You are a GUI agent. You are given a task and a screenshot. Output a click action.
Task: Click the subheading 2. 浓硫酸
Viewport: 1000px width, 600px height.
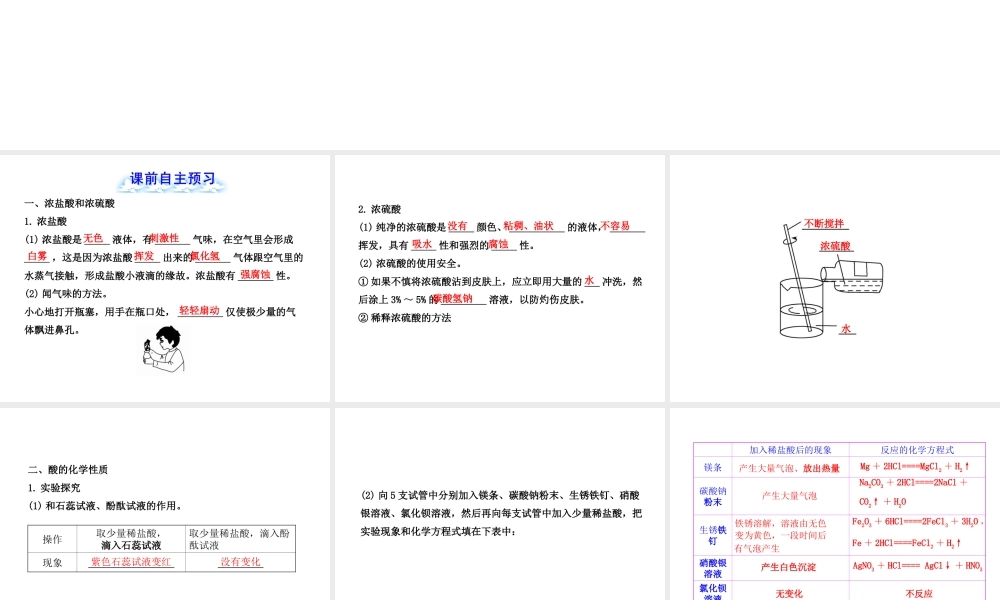[379, 209]
